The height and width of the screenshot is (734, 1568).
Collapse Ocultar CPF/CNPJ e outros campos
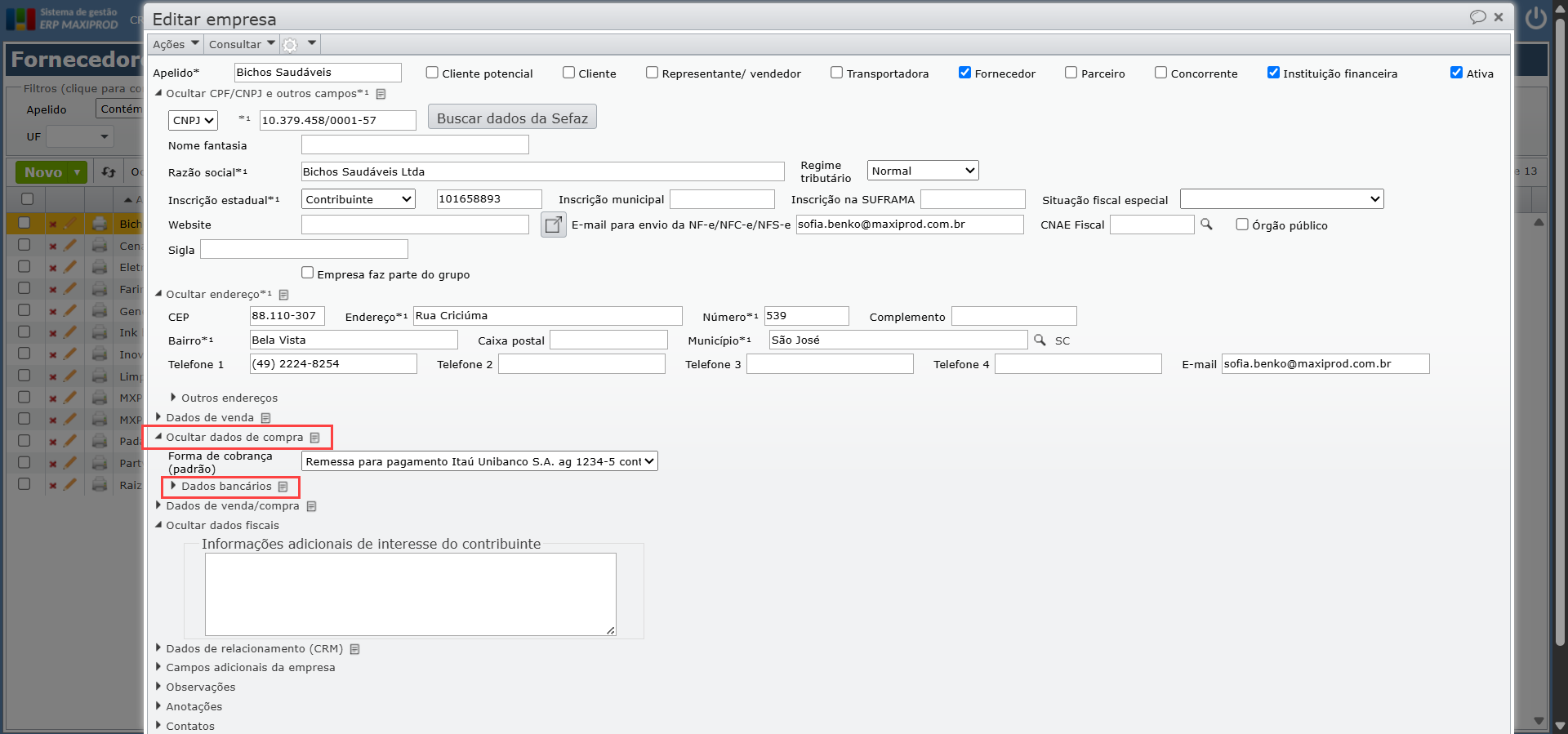(x=261, y=93)
